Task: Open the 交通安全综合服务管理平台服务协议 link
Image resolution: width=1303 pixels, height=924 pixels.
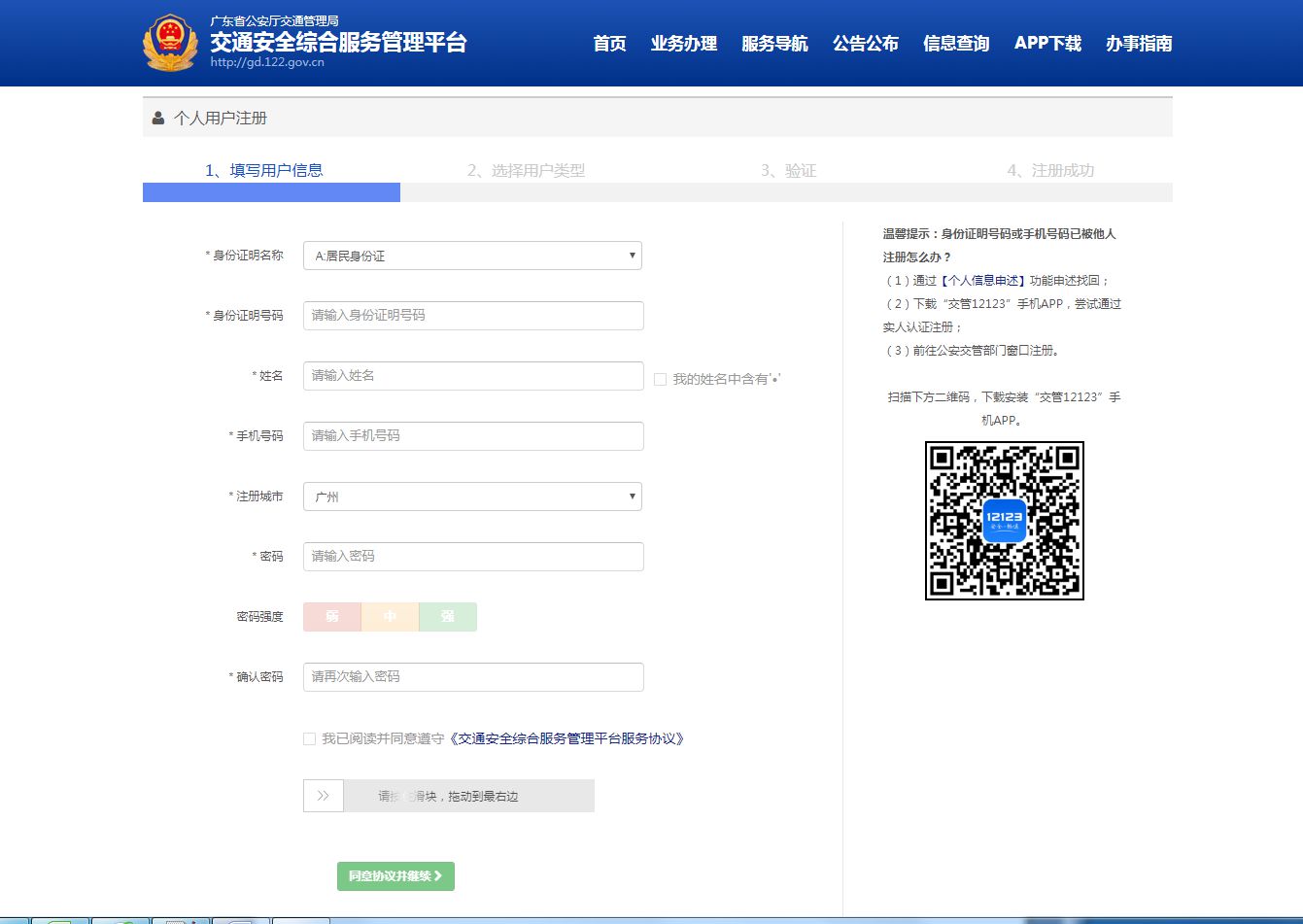Action: pyautogui.click(x=567, y=739)
